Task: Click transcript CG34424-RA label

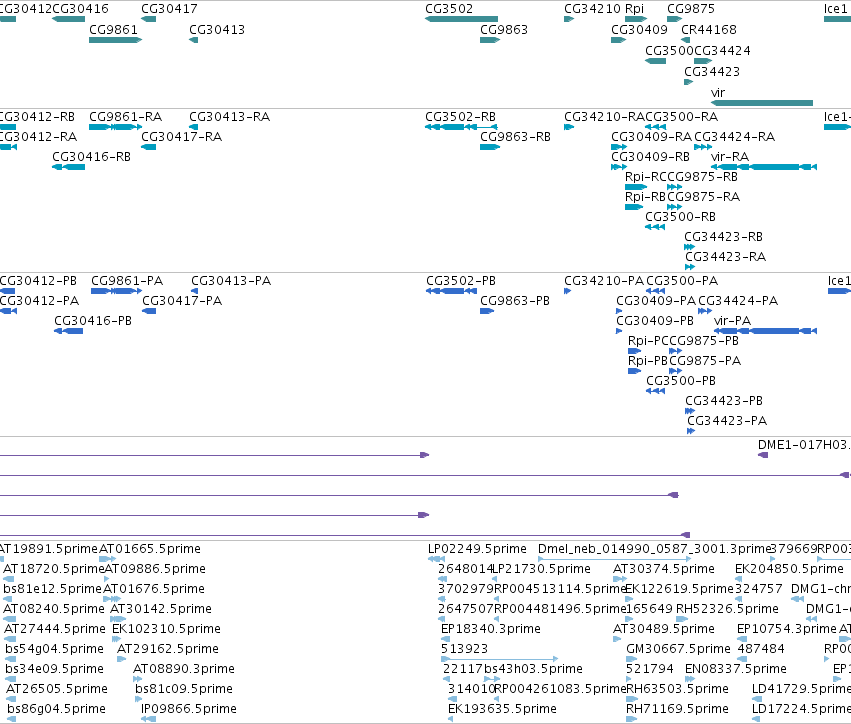Action: (x=734, y=136)
